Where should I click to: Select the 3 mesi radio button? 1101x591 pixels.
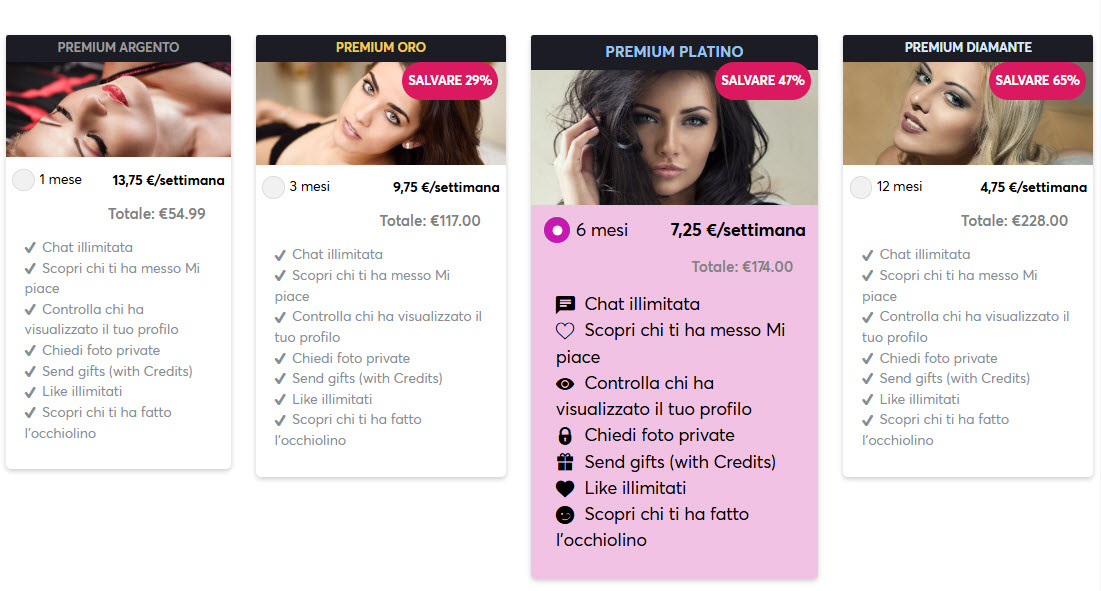tap(273, 187)
